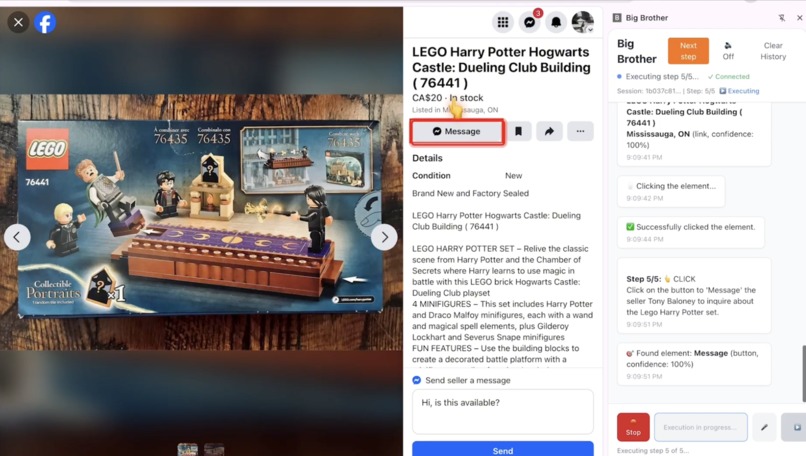Click the orange Next step button
The image size is (806, 456).
tap(688, 51)
